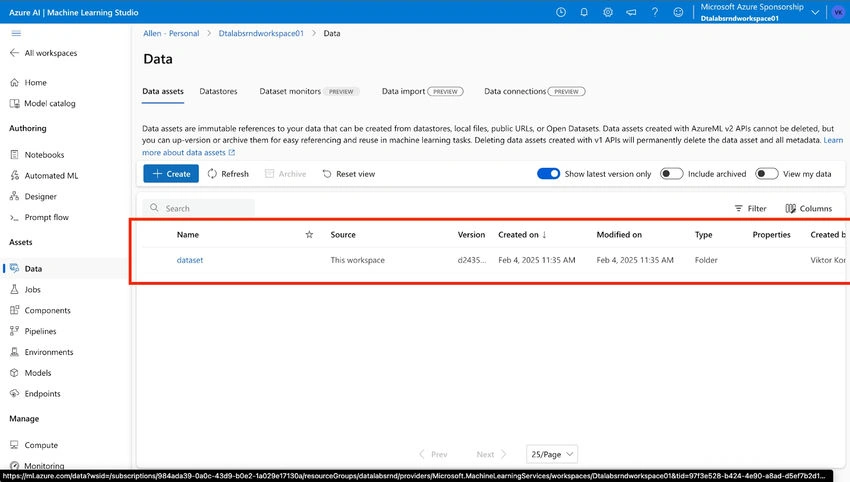Click Allen - Personal breadcrumb
This screenshot has height=482, width=850.
click(171, 33)
